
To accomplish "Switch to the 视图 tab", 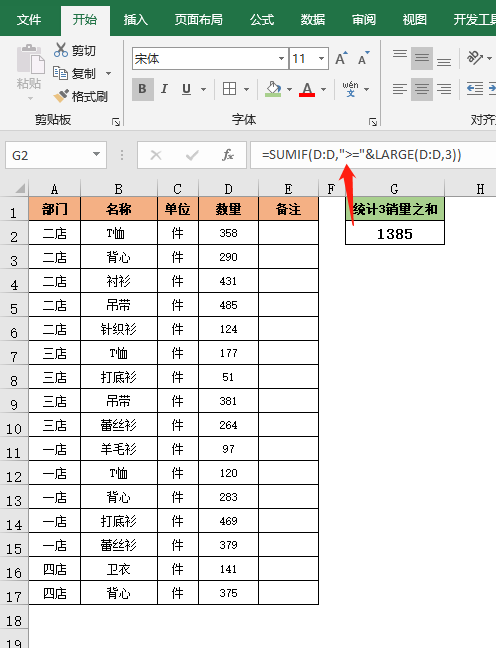I will pyautogui.click(x=415, y=19).
